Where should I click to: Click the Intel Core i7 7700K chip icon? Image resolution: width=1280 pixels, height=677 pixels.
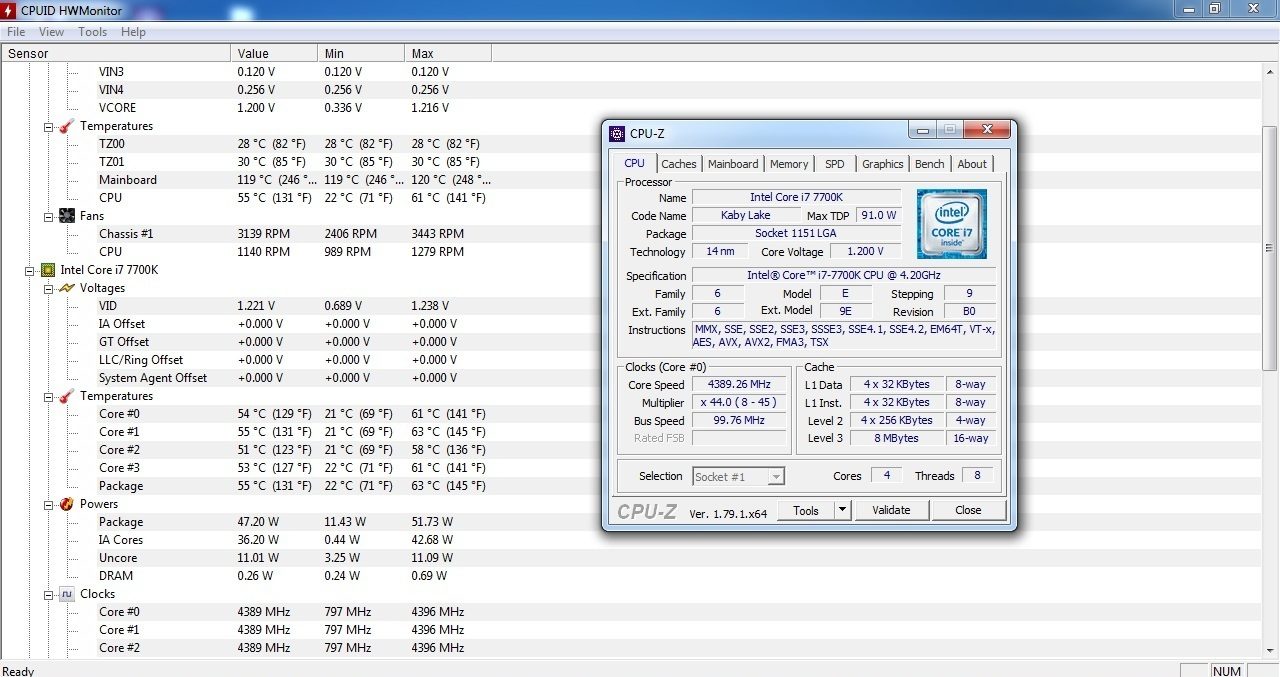[x=47, y=270]
